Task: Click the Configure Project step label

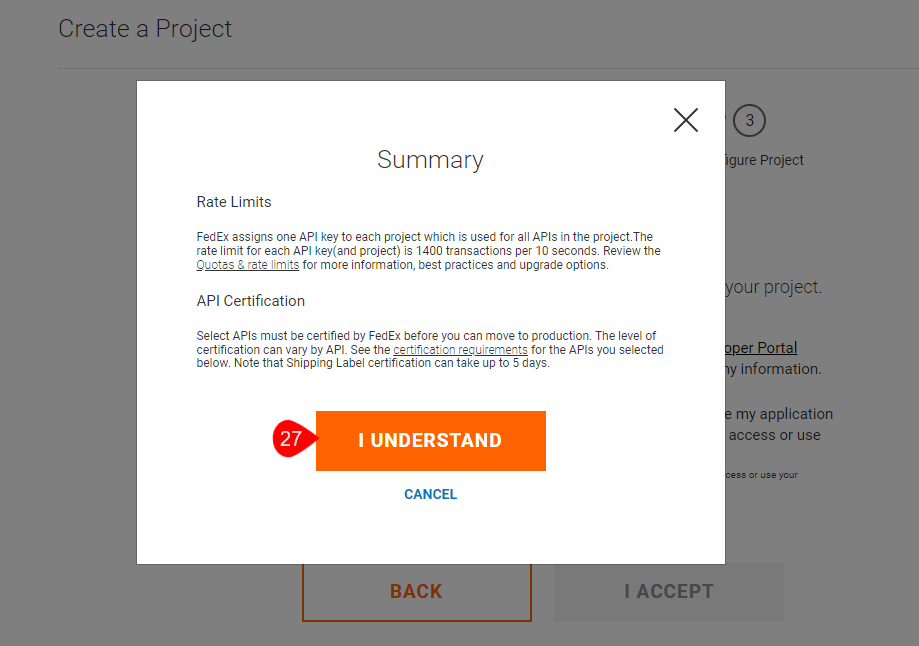Action: (764, 160)
